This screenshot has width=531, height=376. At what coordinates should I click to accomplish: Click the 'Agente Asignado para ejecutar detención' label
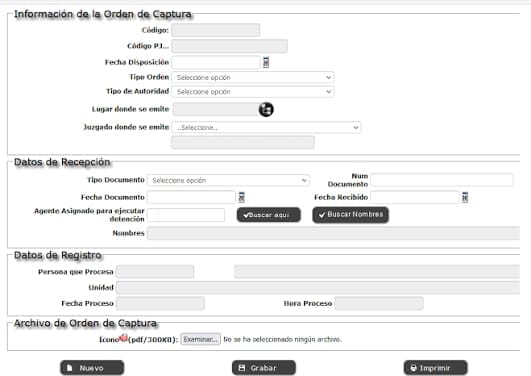(x=89, y=215)
